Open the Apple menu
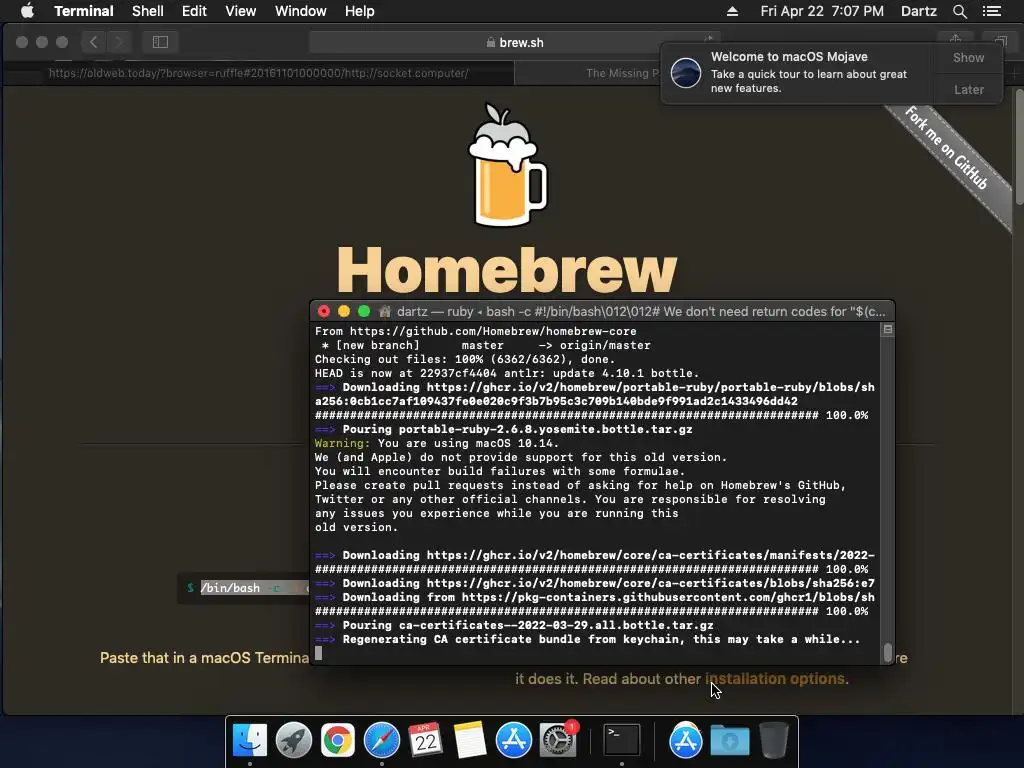This screenshot has height=768, width=1024. click(27, 11)
